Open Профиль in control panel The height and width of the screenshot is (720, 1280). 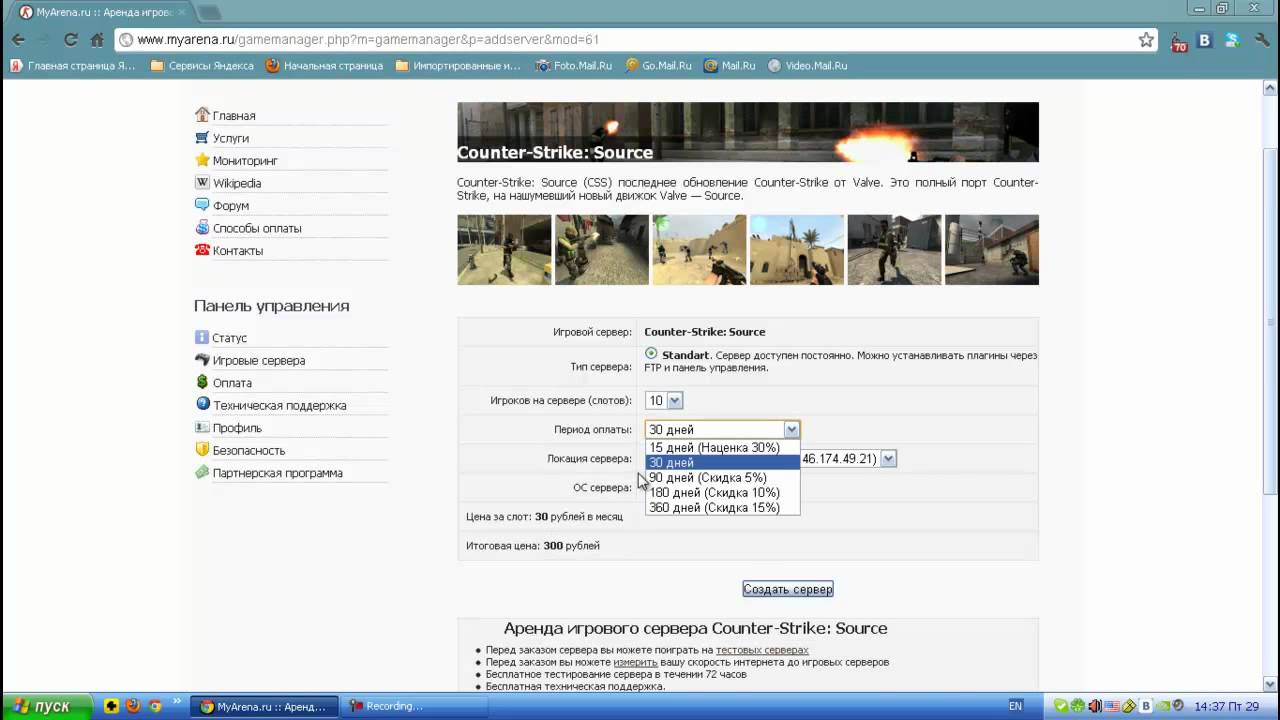228,428
